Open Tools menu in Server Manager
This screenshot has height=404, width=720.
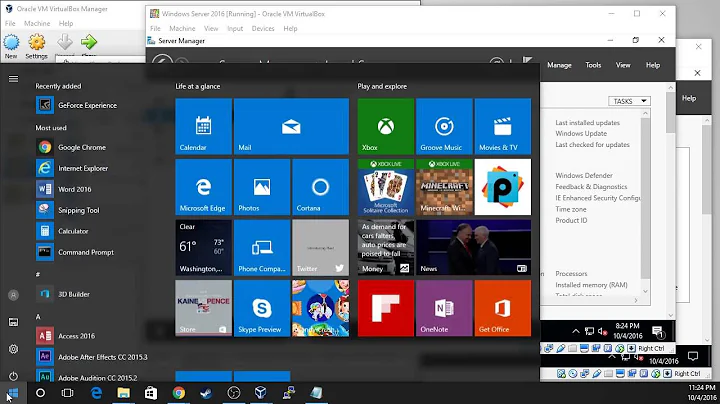(x=593, y=65)
